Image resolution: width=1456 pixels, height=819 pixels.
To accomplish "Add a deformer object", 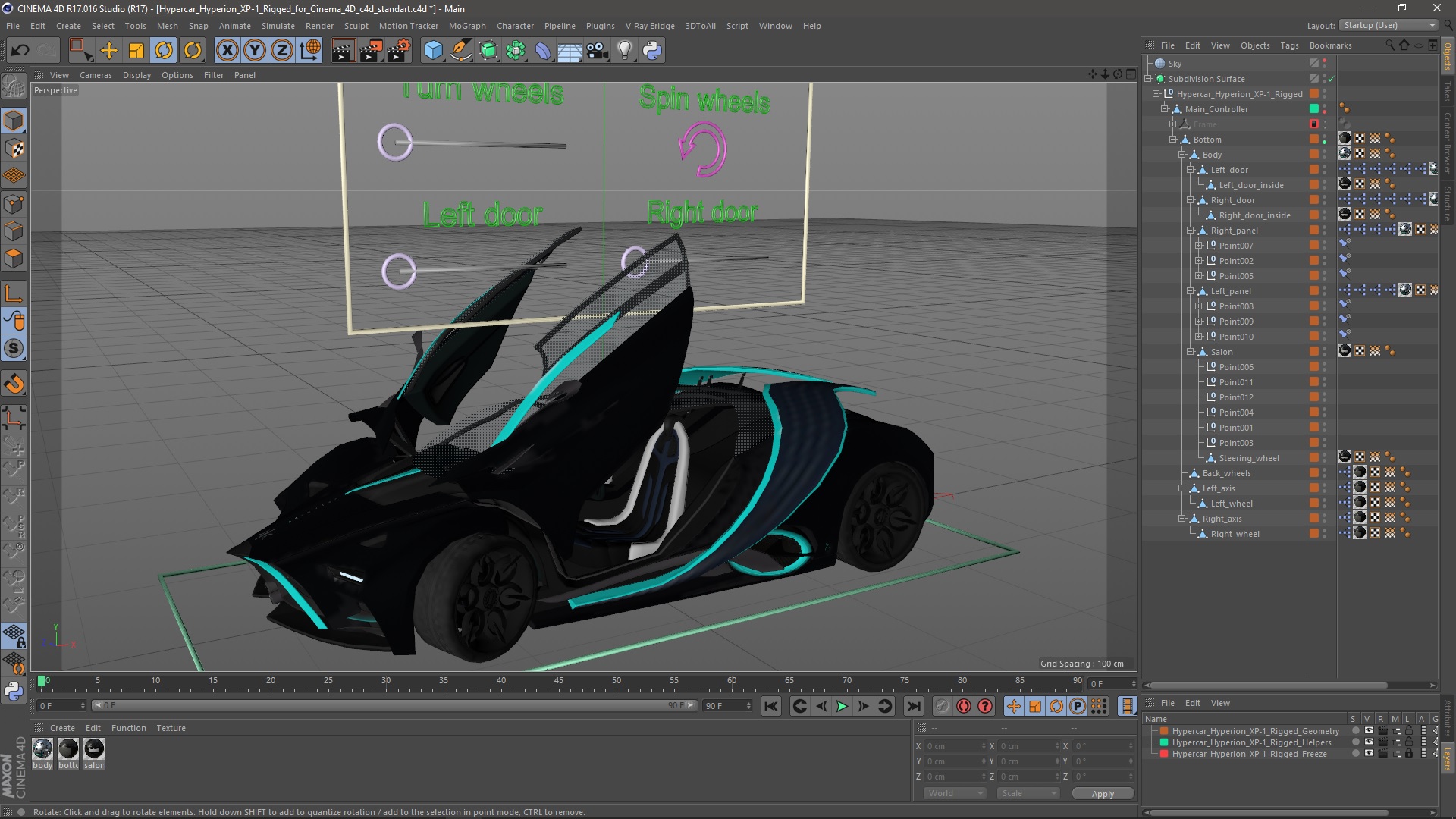I will (x=544, y=51).
